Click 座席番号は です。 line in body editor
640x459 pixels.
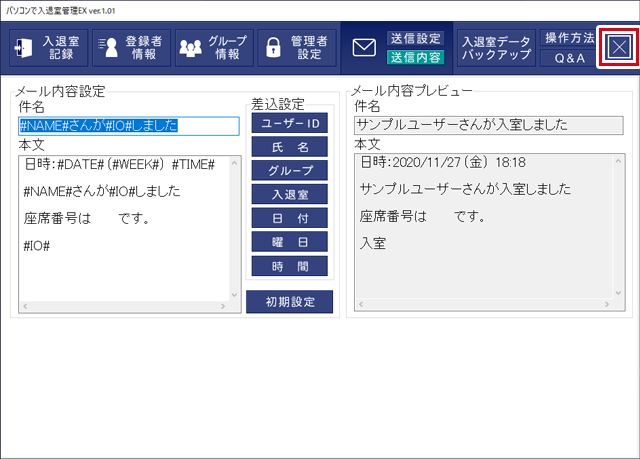(87, 219)
